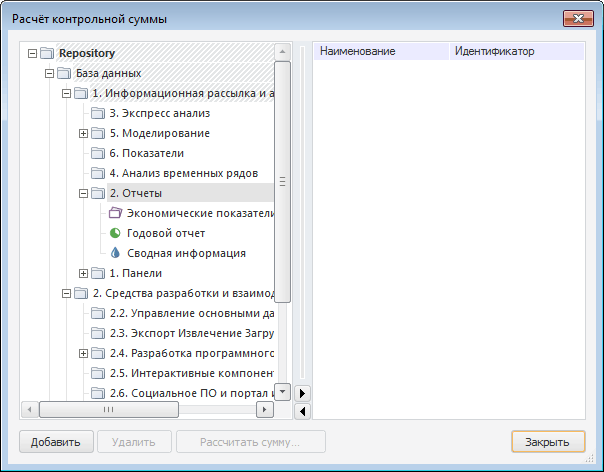Click the База данных folder icon
The height and width of the screenshot is (472, 604).
click(64, 73)
